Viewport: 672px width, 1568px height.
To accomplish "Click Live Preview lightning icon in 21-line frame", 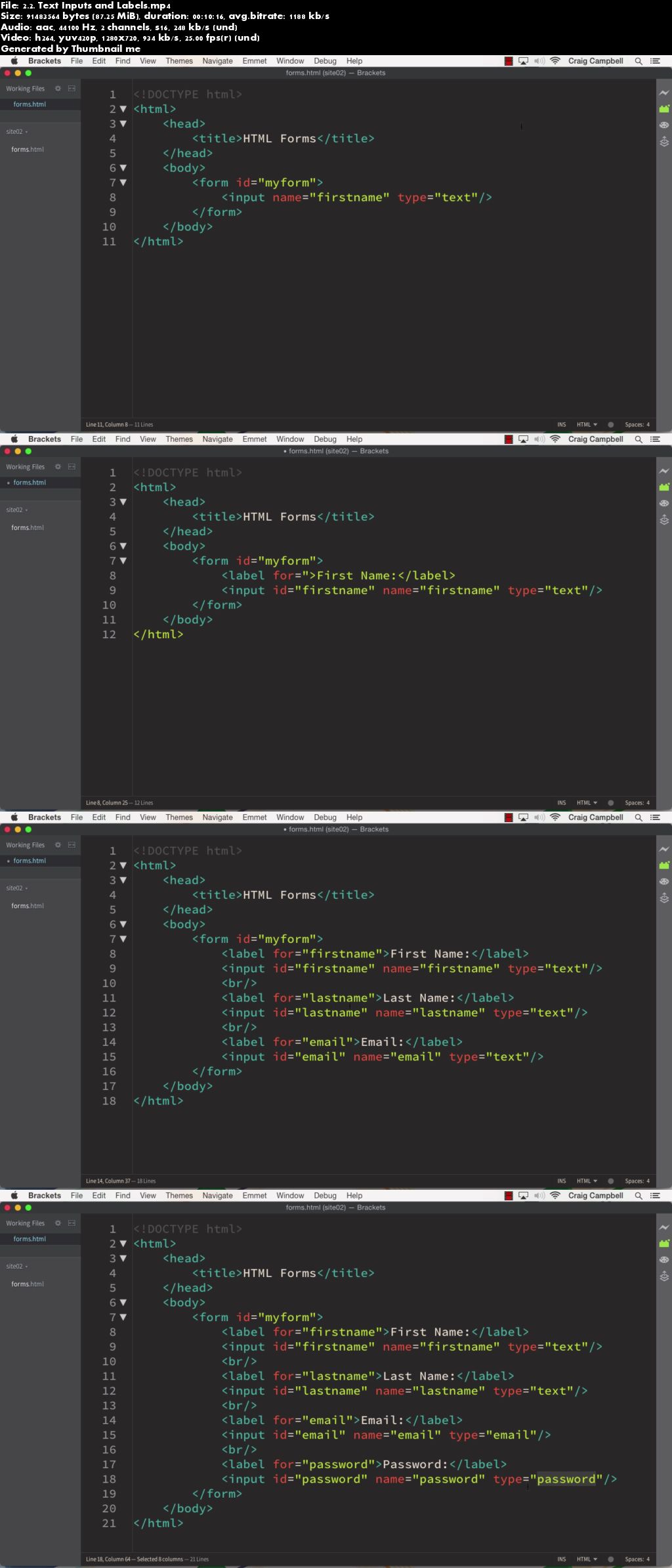I will (664, 1227).
